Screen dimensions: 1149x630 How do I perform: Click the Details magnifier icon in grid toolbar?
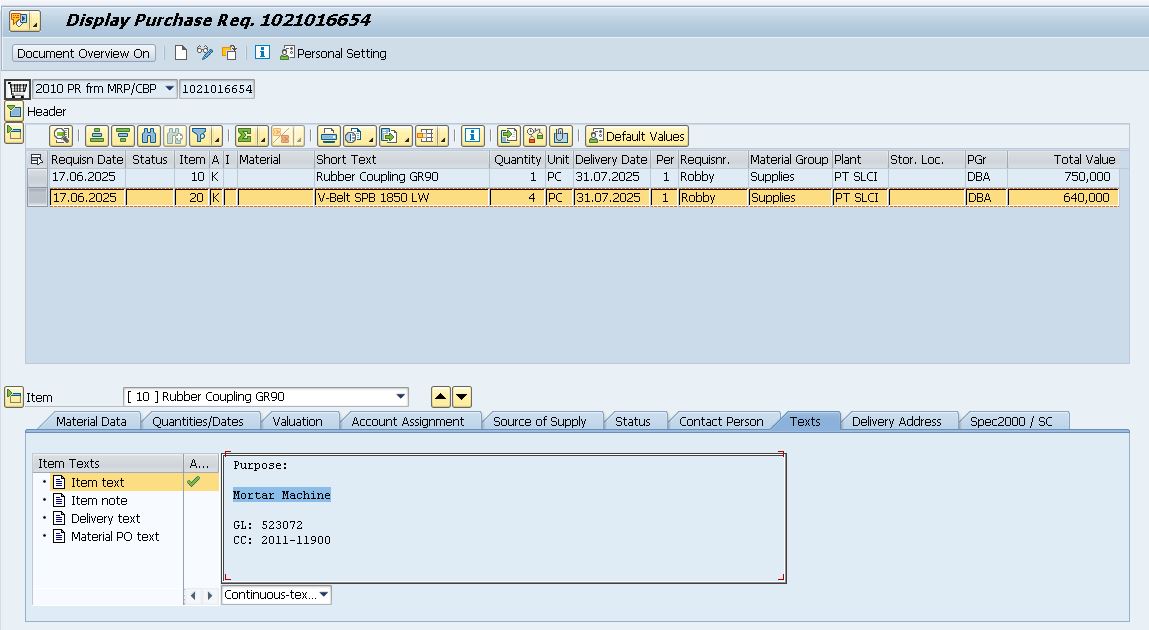(61, 136)
